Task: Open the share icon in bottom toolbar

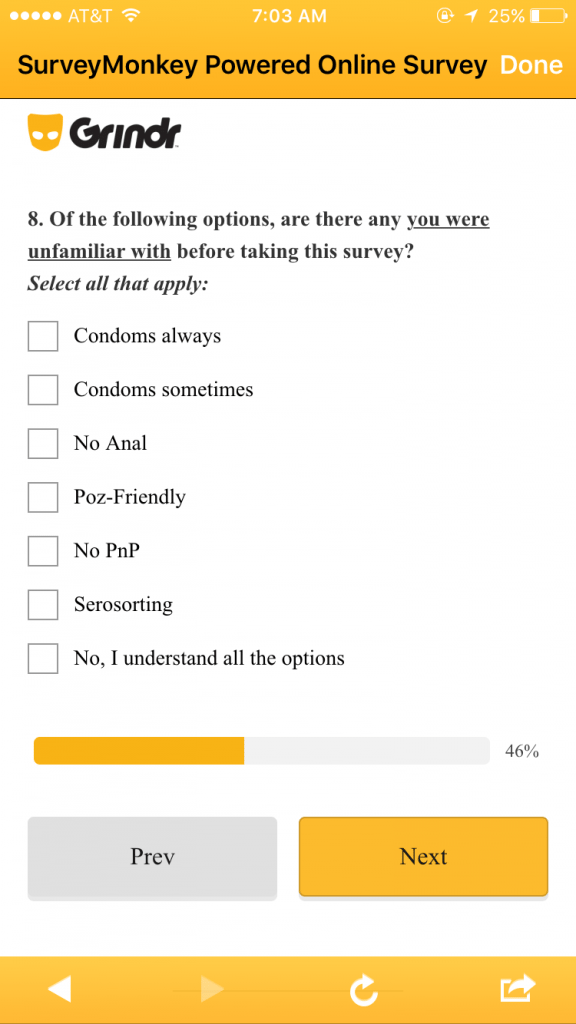Action: click(x=518, y=988)
